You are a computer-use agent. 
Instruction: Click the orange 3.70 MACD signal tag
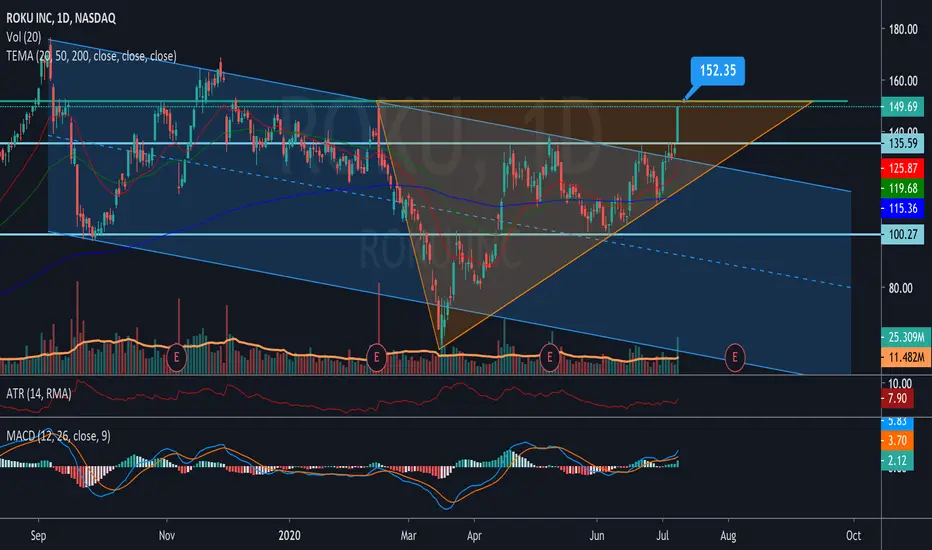click(897, 441)
